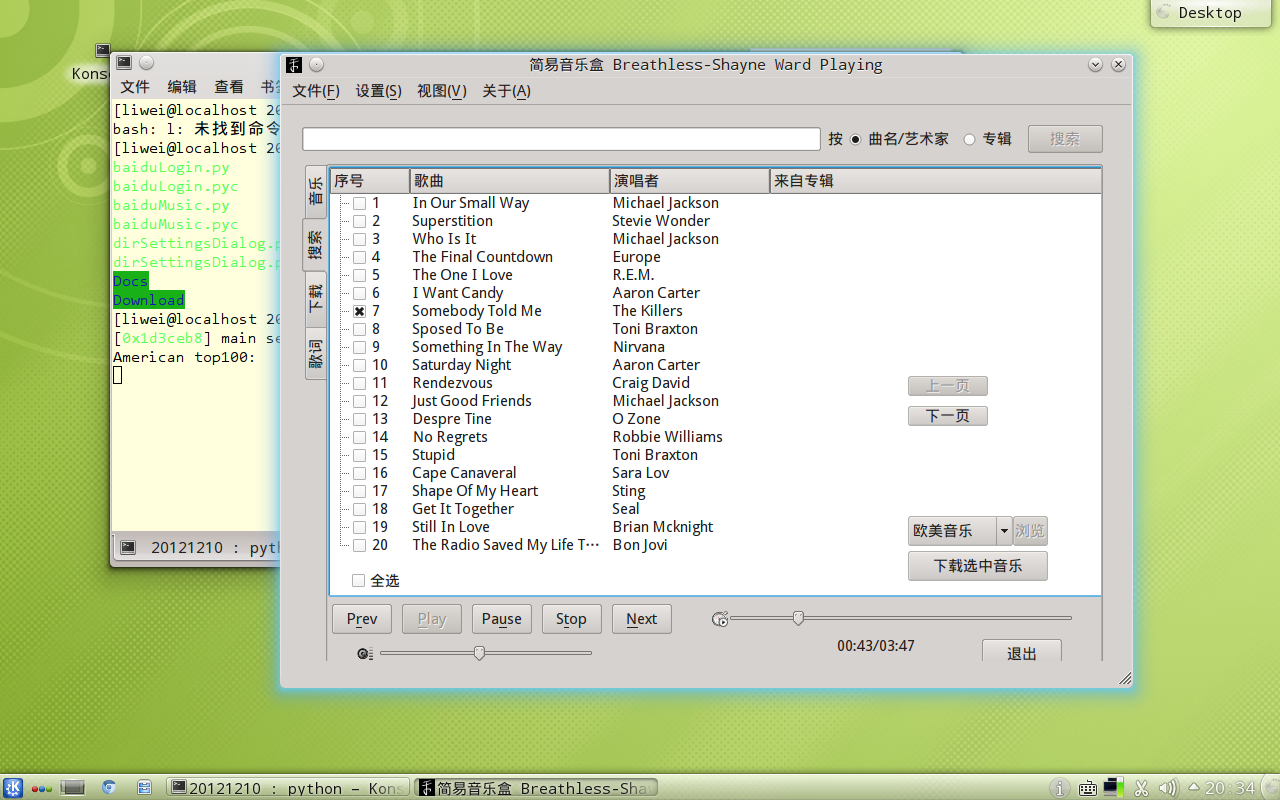
Task: Click the Desktop widget toolbox button
Action: click(x=1210, y=13)
